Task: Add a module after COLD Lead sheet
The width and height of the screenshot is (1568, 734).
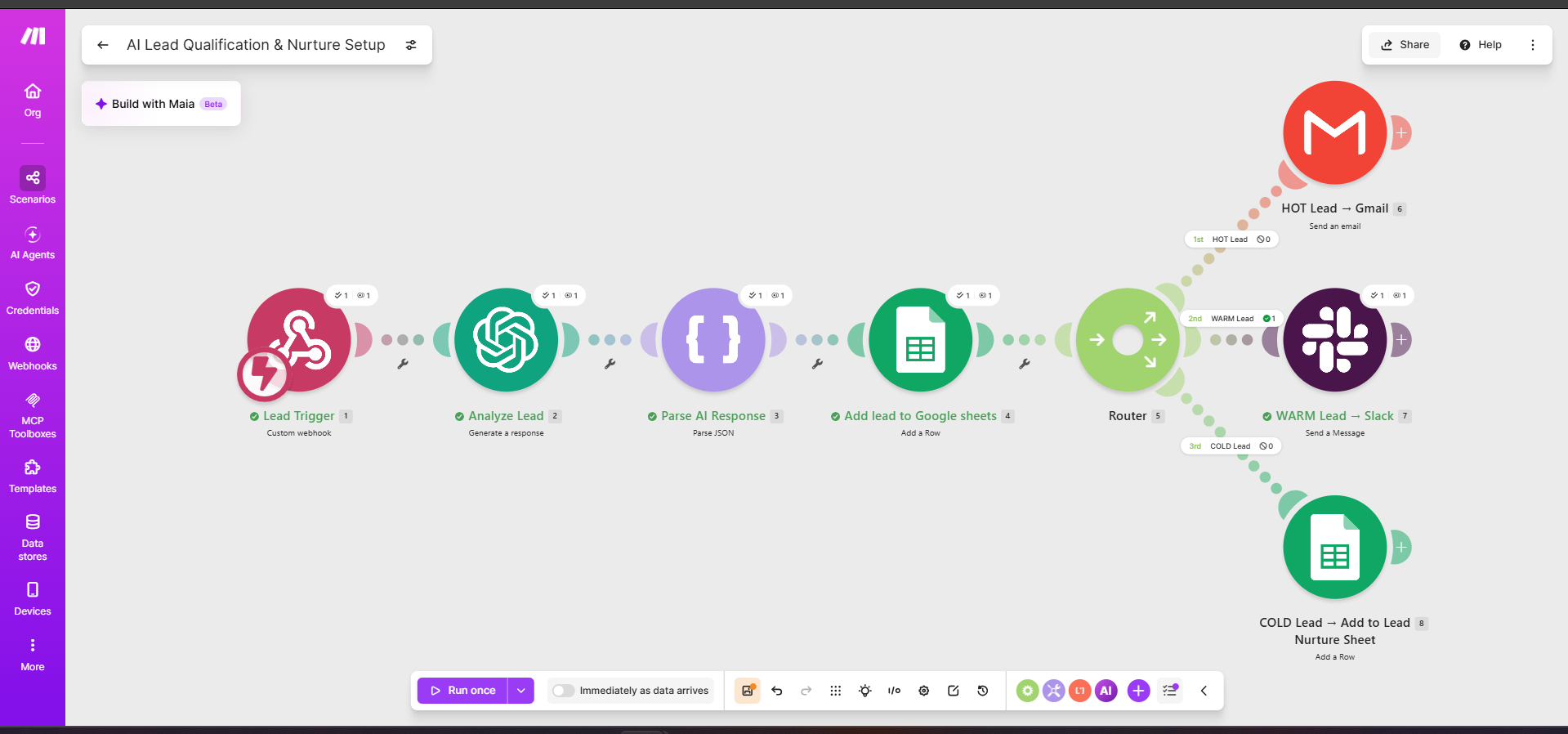Action: pos(1400,547)
